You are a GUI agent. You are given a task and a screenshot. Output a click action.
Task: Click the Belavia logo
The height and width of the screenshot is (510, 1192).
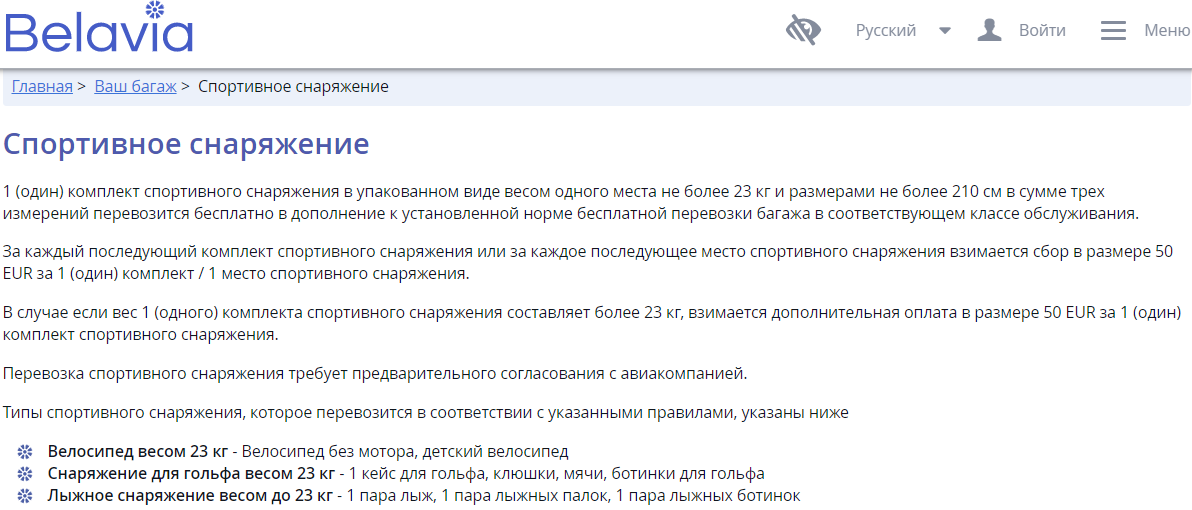[x=99, y=27]
